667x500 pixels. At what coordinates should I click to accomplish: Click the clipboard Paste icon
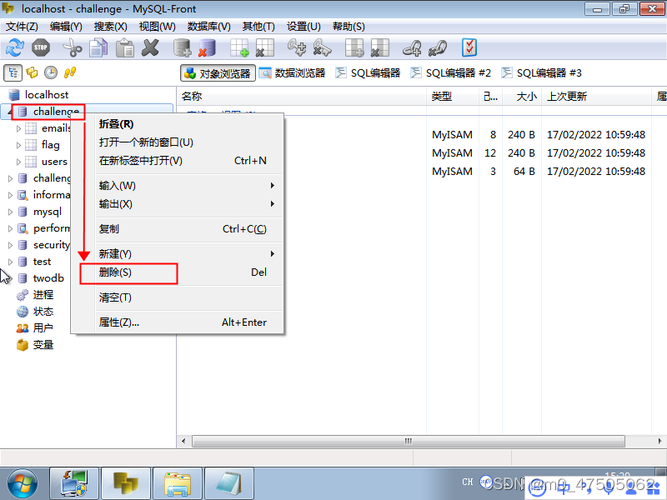(125, 48)
